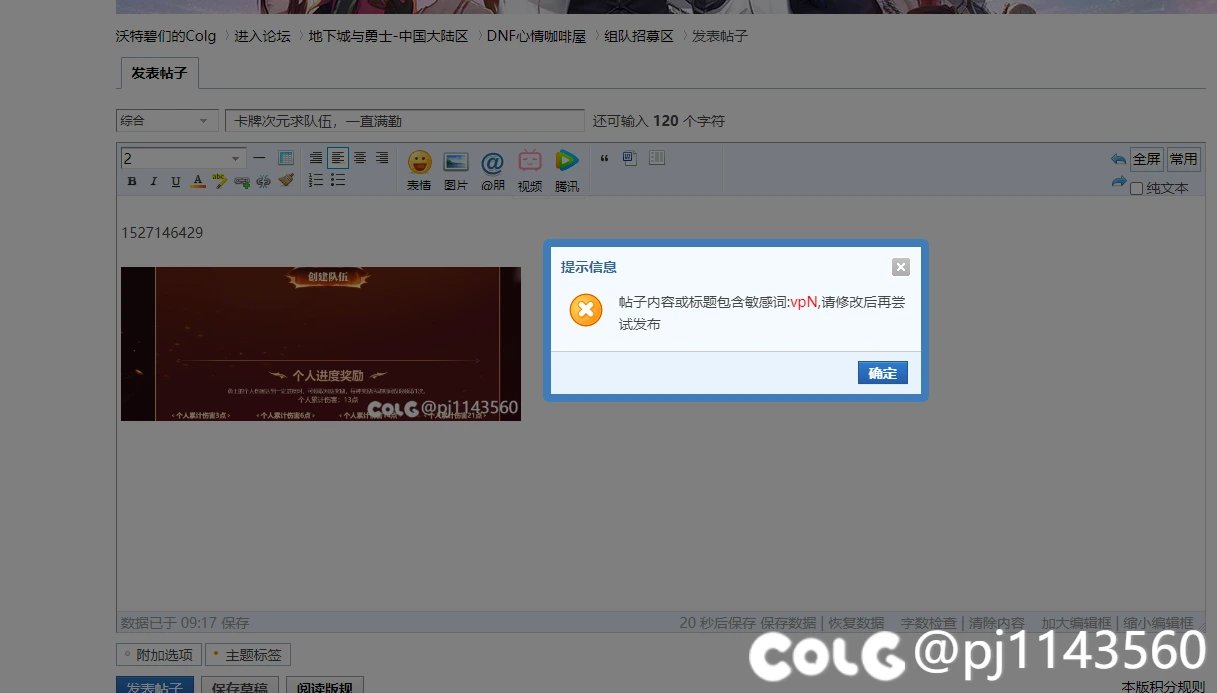
Task: Click 保存数据 in editor status bar
Action: pyautogui.click(x=788, y=623)
